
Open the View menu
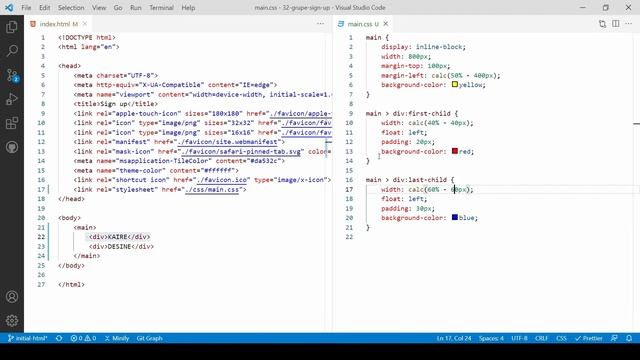[99, 8]
